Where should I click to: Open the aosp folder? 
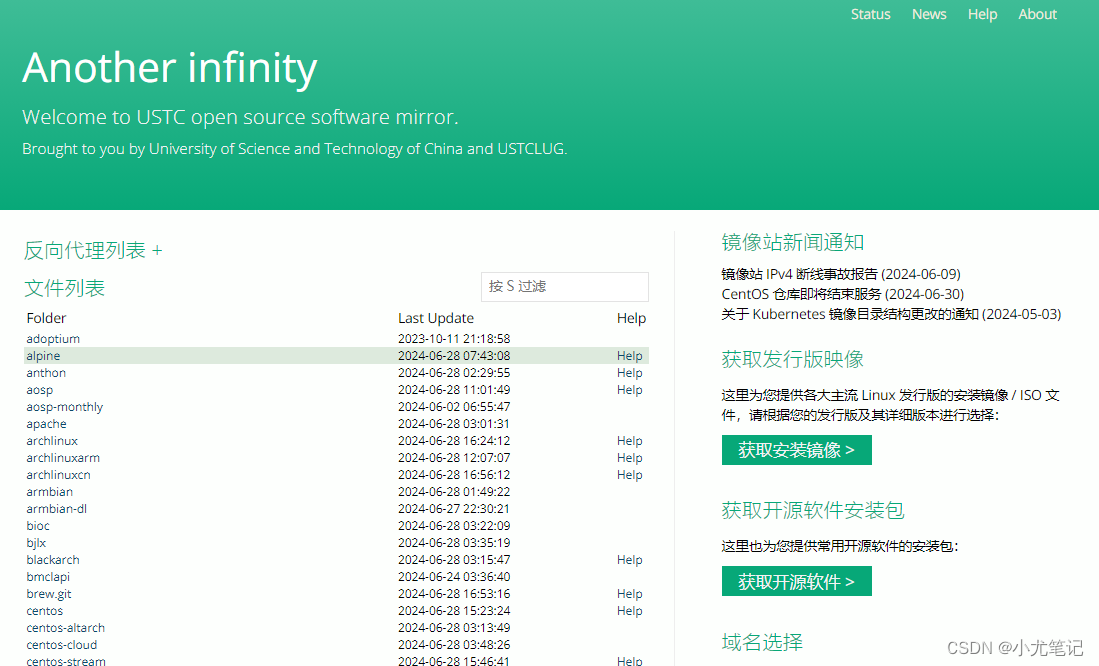(x=39, y=390)
